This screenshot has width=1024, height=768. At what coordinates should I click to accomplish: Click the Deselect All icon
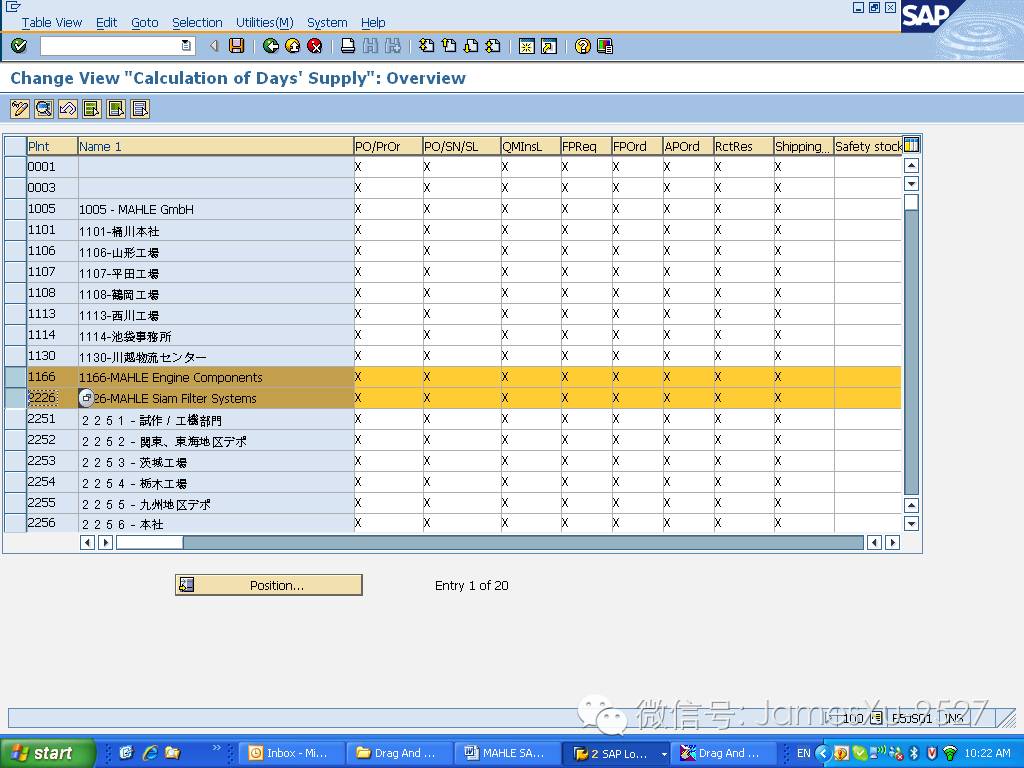[x=140, y=108]
